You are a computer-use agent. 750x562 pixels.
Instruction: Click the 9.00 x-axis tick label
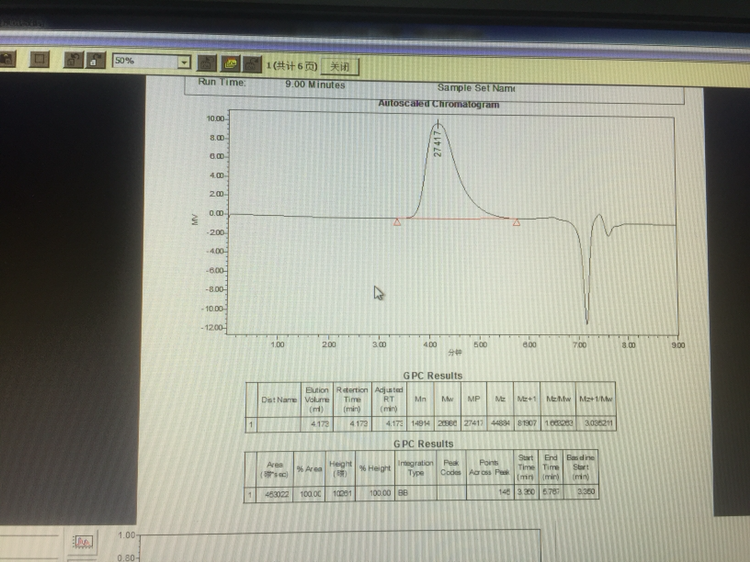(x=678, y=345)
